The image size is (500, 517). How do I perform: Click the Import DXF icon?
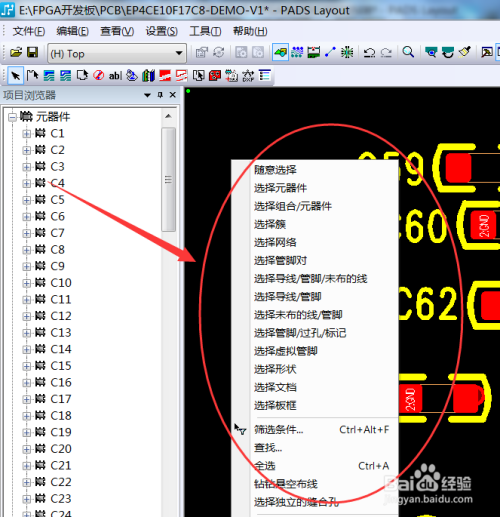click(248, 76)
